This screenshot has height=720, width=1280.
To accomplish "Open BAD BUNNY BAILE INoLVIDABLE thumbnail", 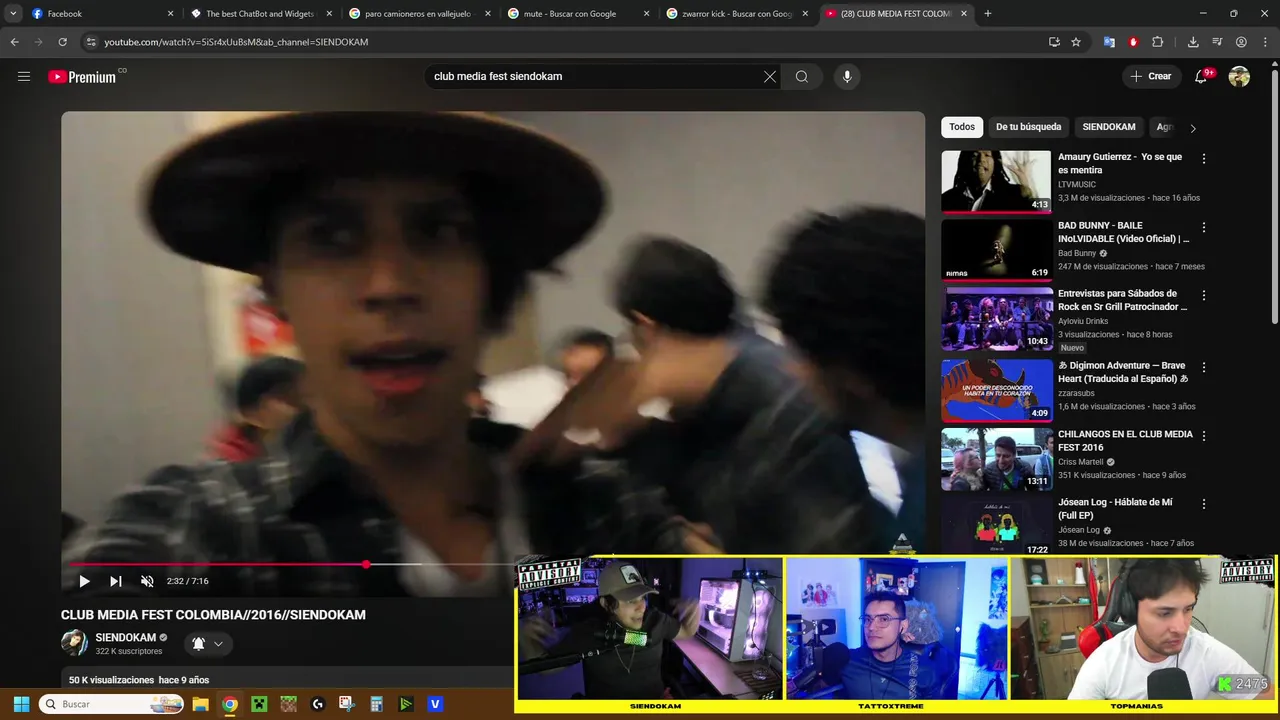I will 996,249.
